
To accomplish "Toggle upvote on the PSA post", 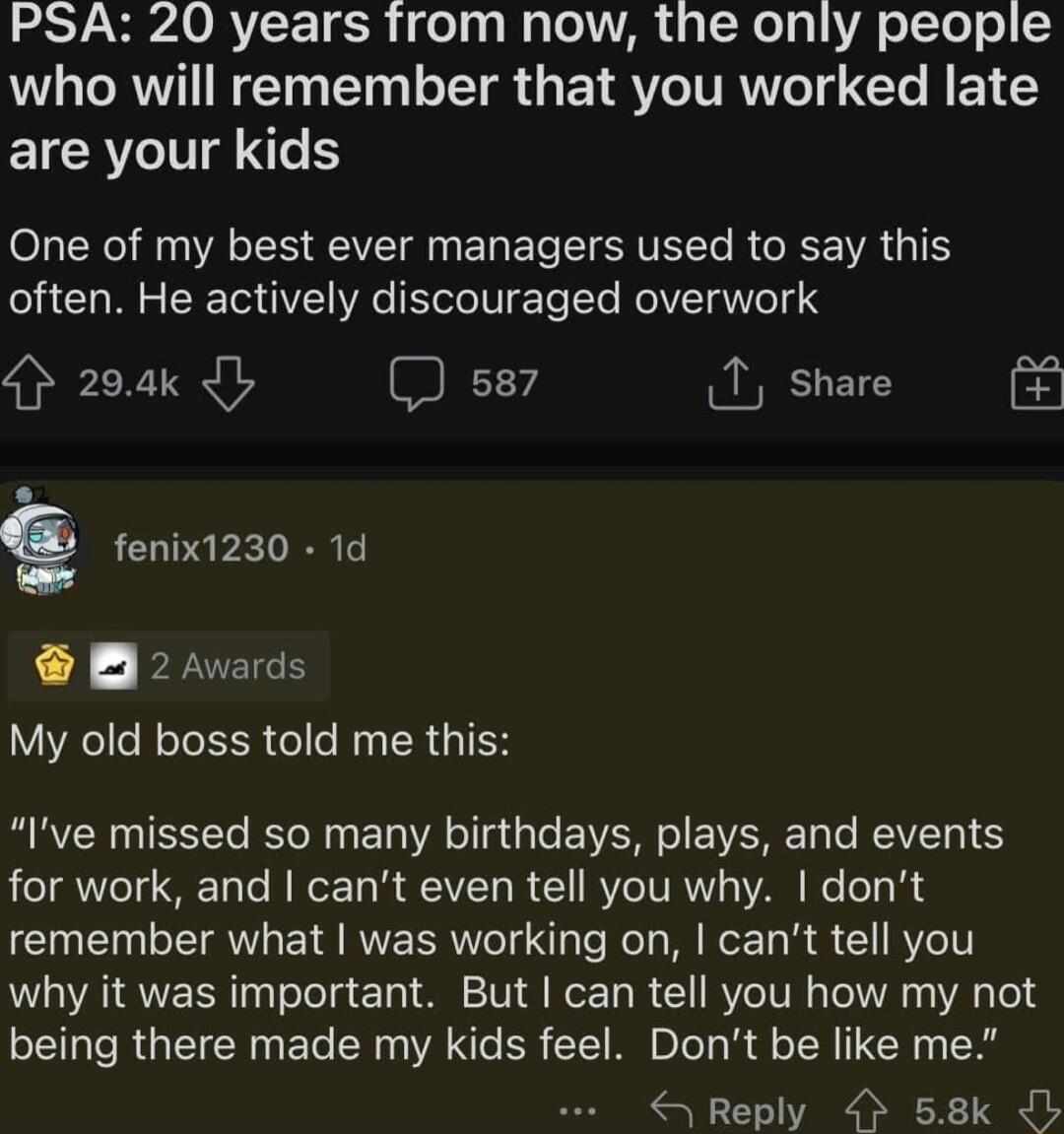I will click(28, 383).
